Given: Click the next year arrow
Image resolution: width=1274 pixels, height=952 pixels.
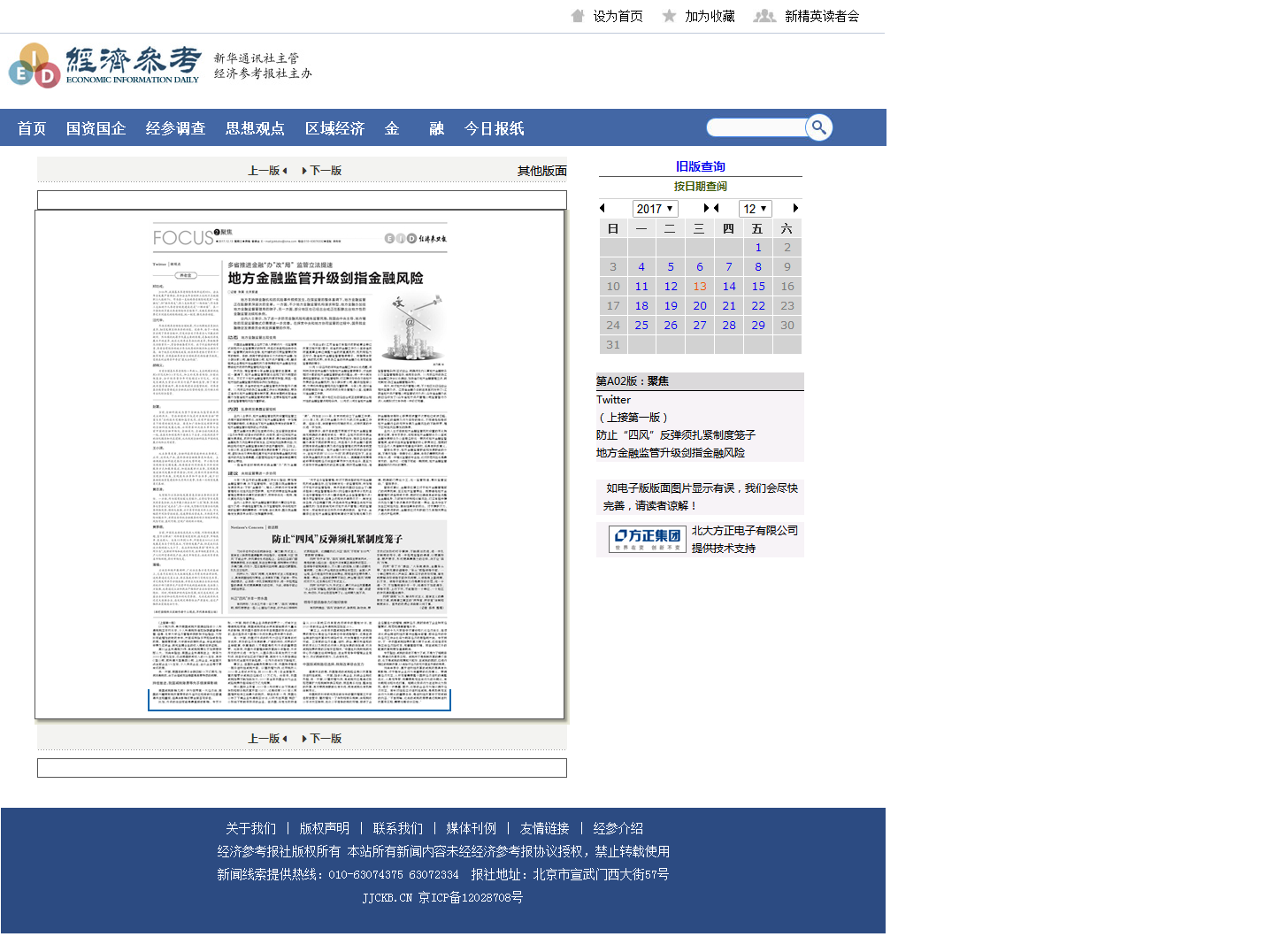Looking at the screenshot, I should pyautogui.click(x=706, y=208).
